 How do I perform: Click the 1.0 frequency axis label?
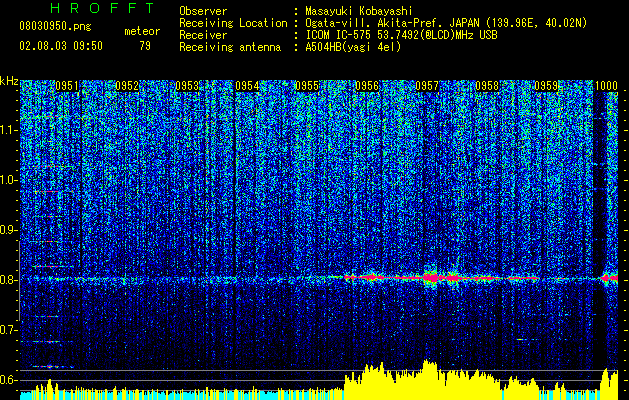click(9, 180)
